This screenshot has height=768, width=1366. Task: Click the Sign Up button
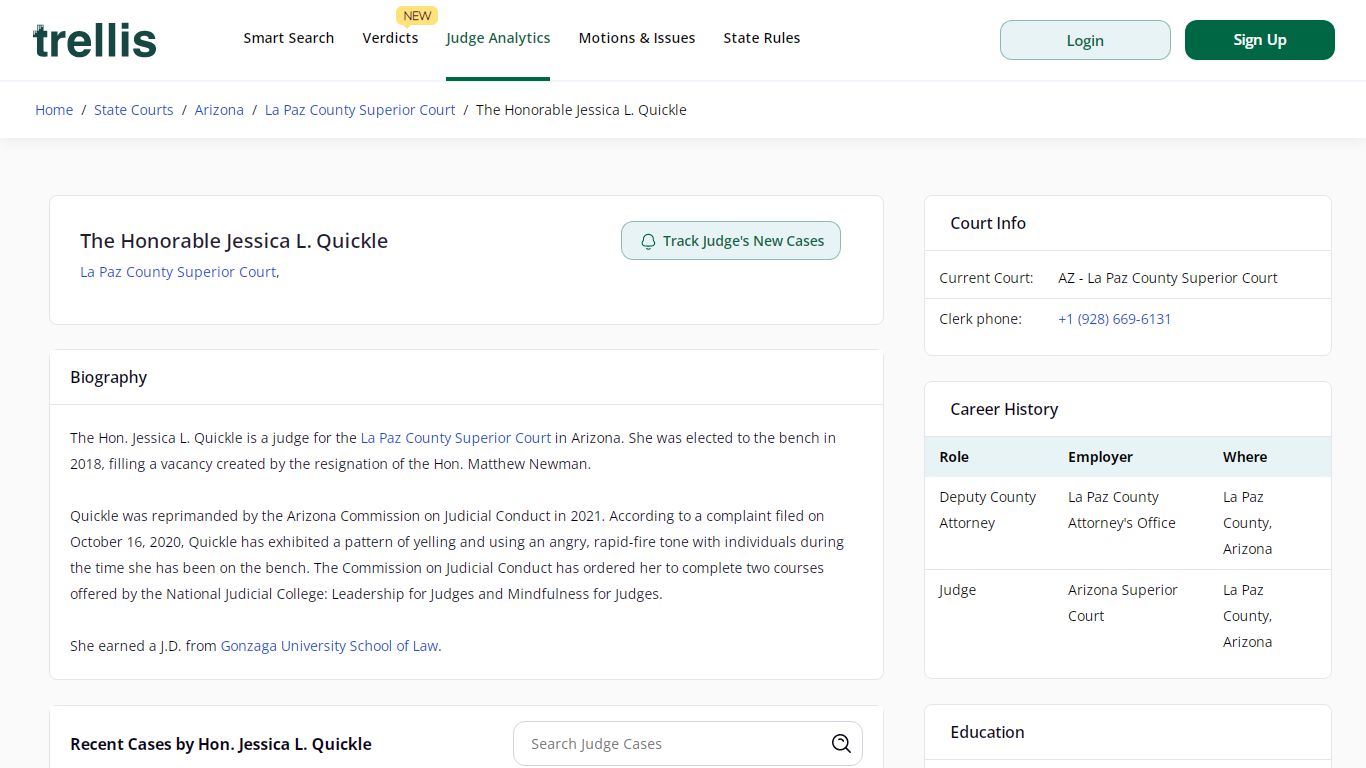pyautogui.click(x=1260, y=40)
